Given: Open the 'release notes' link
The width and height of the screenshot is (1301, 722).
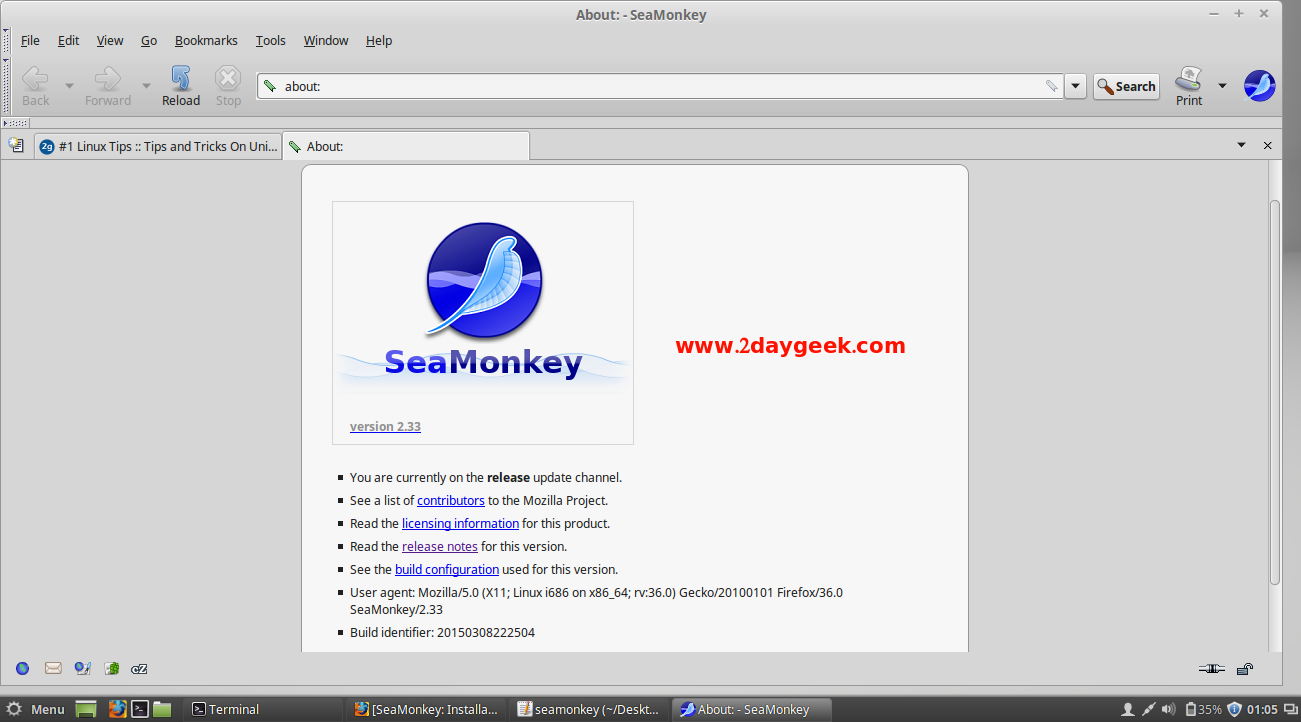Looking at the screenshot, I should (440, 546).
